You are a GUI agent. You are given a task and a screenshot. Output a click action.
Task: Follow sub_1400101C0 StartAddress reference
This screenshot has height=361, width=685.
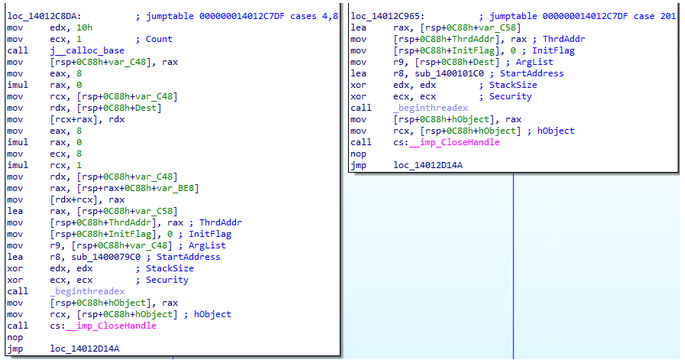(450, 73)
